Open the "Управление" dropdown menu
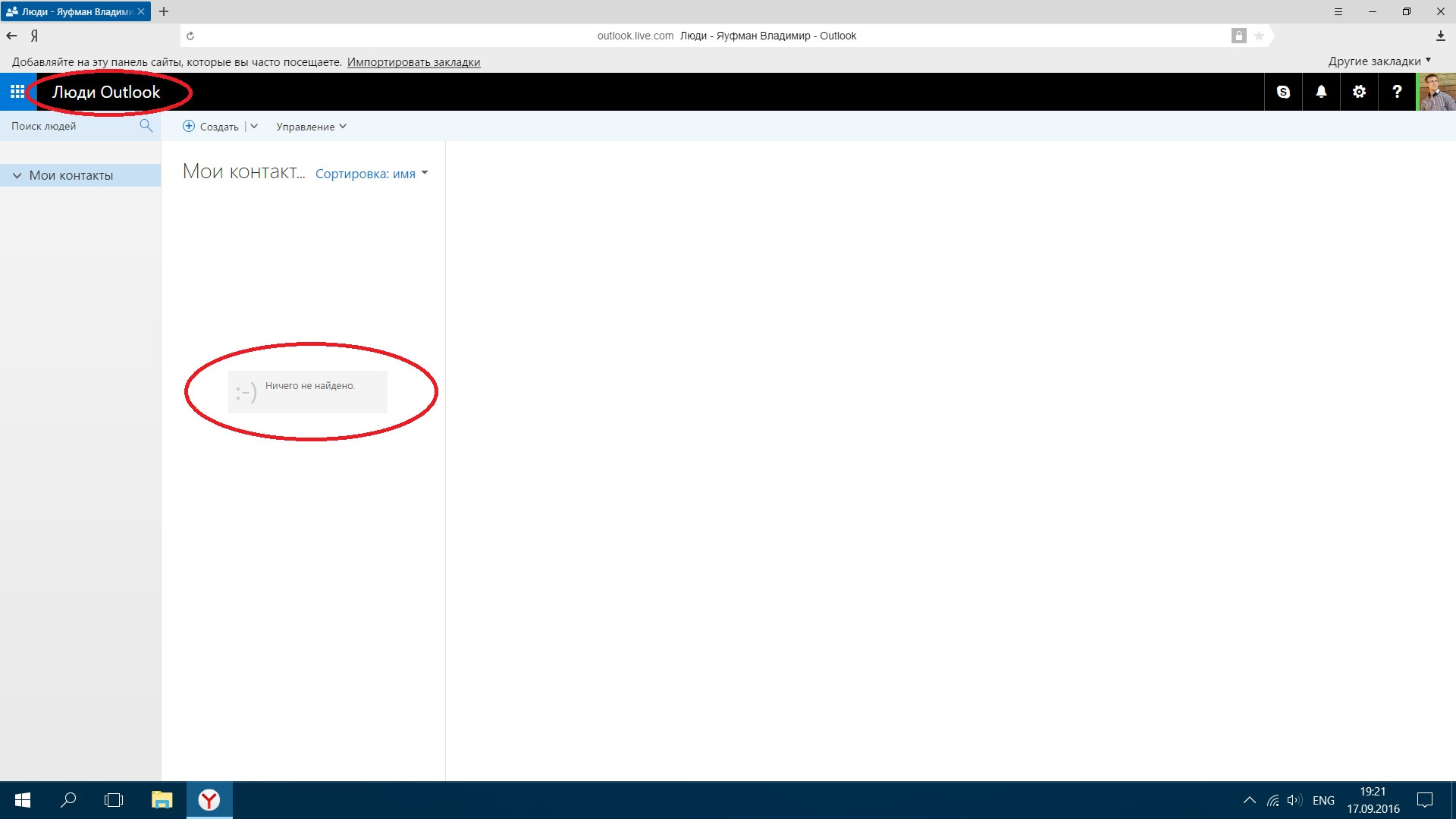The image size is (1456, 819). coord(311,127)
